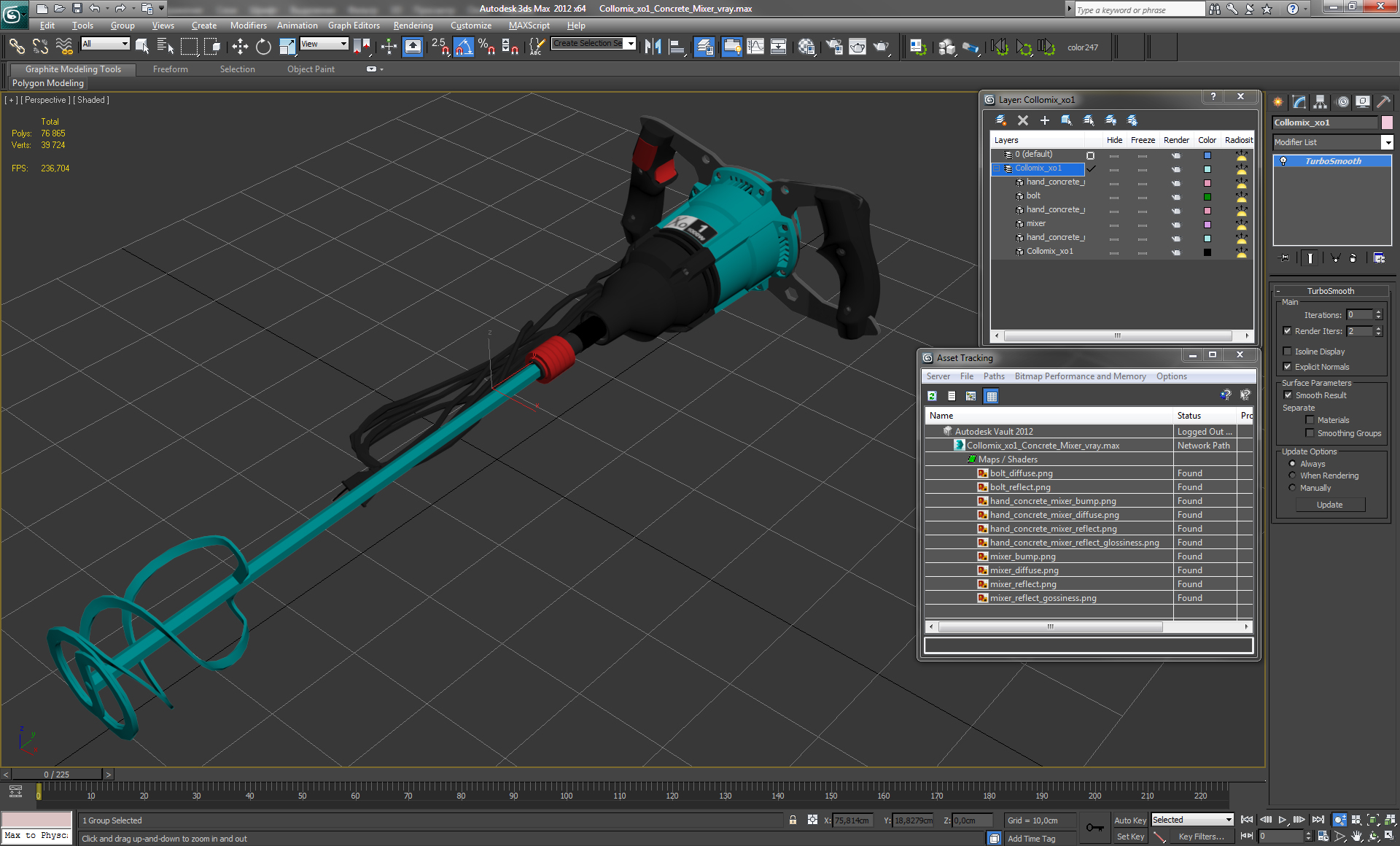Select the Always update option
1400x846 pixels.
click(1292, 463)
